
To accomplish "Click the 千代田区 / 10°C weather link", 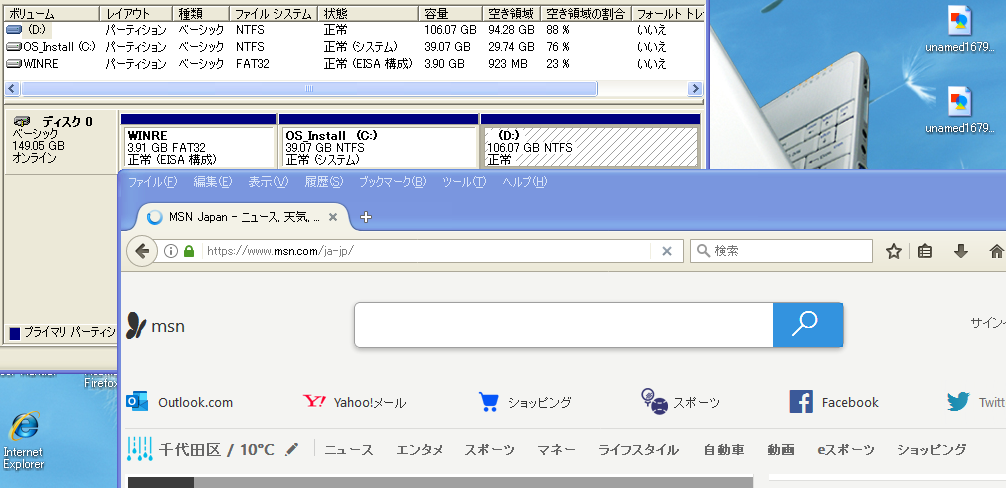I will (x=217, y=450).
